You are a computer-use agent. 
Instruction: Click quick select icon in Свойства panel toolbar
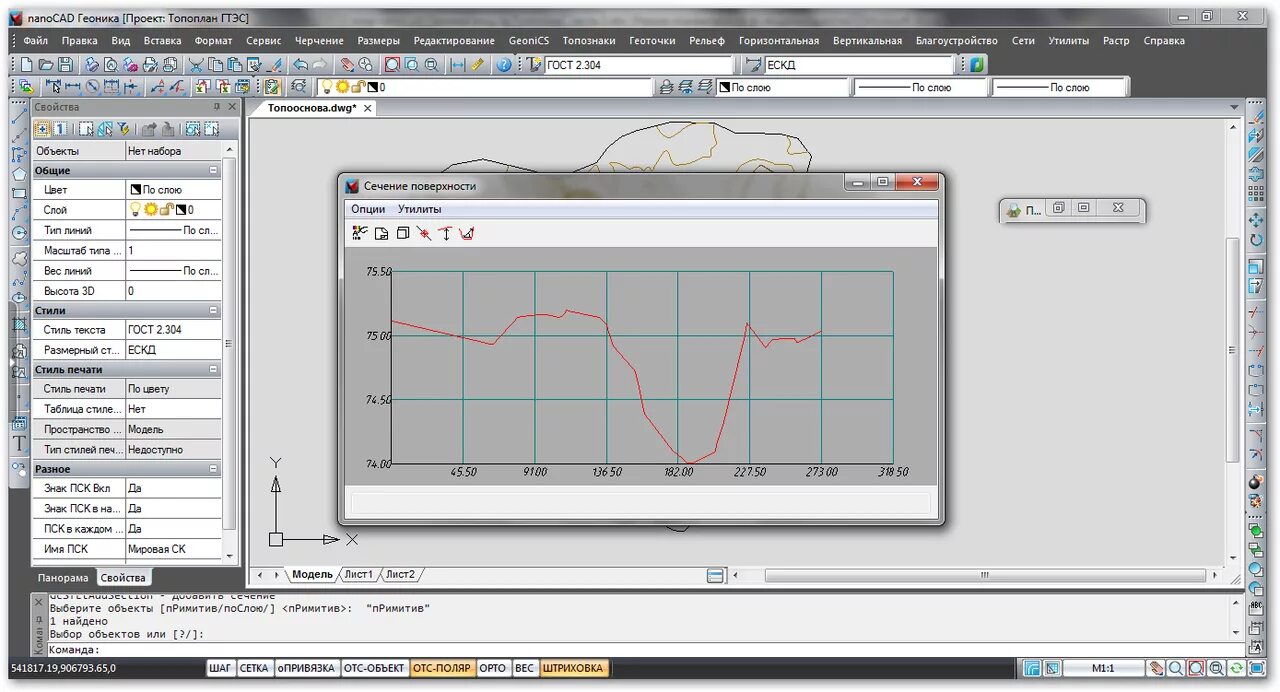[123, 129]
